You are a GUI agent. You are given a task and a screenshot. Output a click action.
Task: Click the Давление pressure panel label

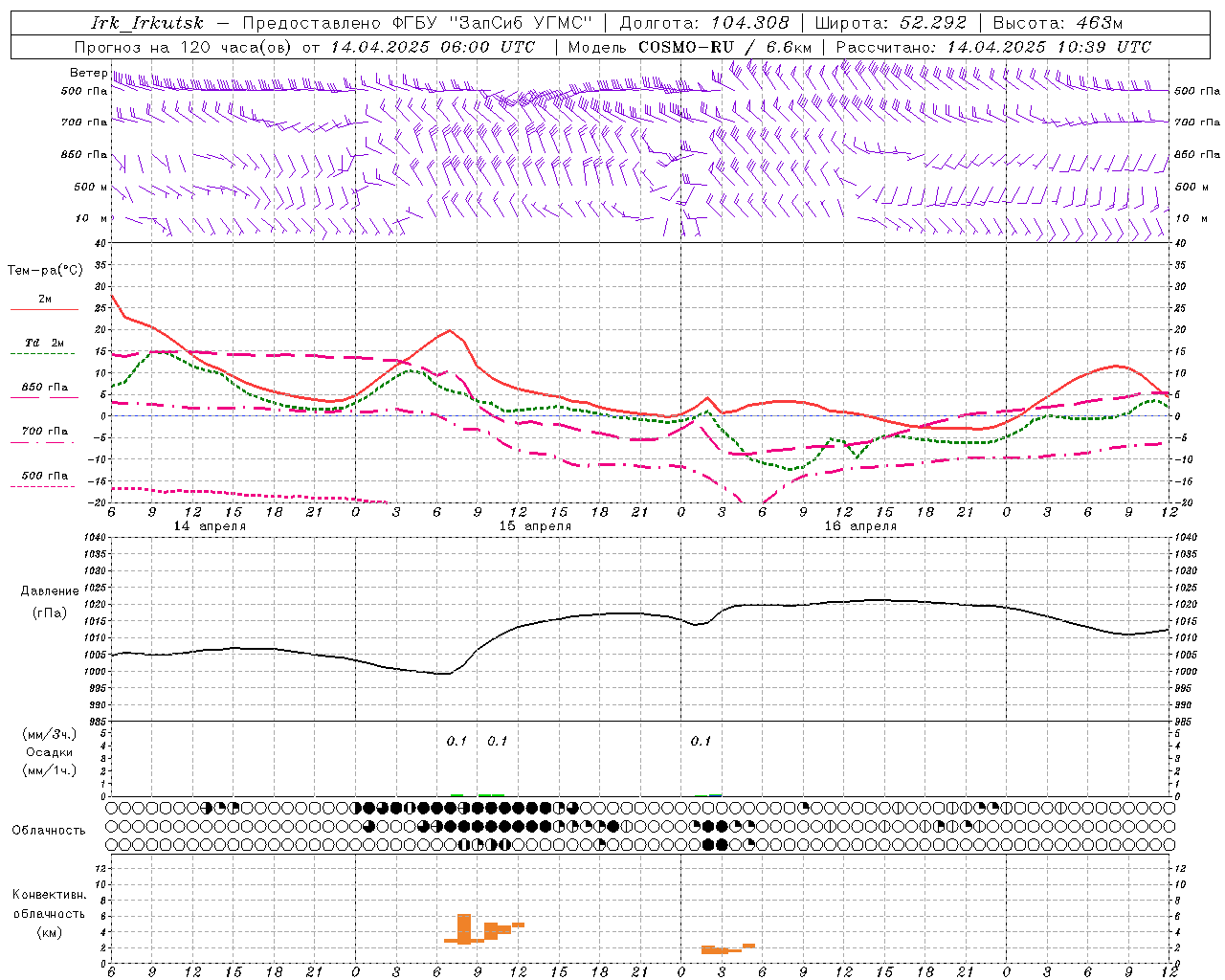point(50,591)
